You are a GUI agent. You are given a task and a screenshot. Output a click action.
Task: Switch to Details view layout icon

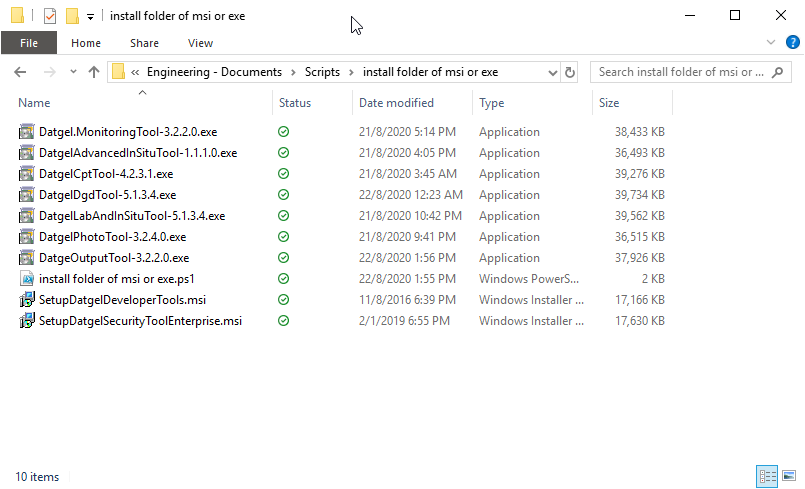767,477
